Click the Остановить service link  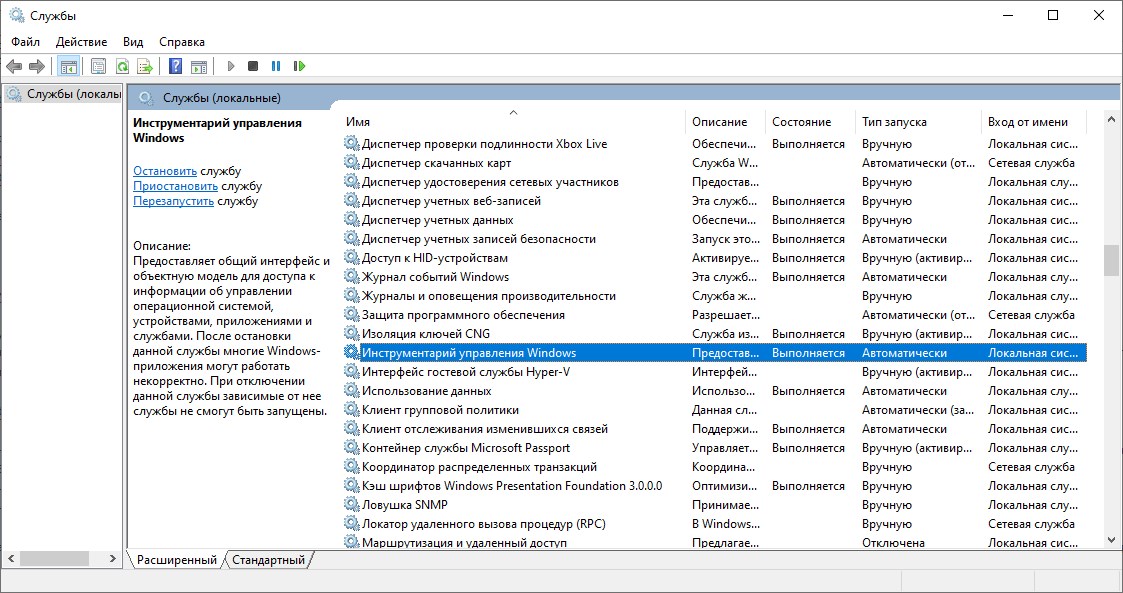click(x=165, y=171)
